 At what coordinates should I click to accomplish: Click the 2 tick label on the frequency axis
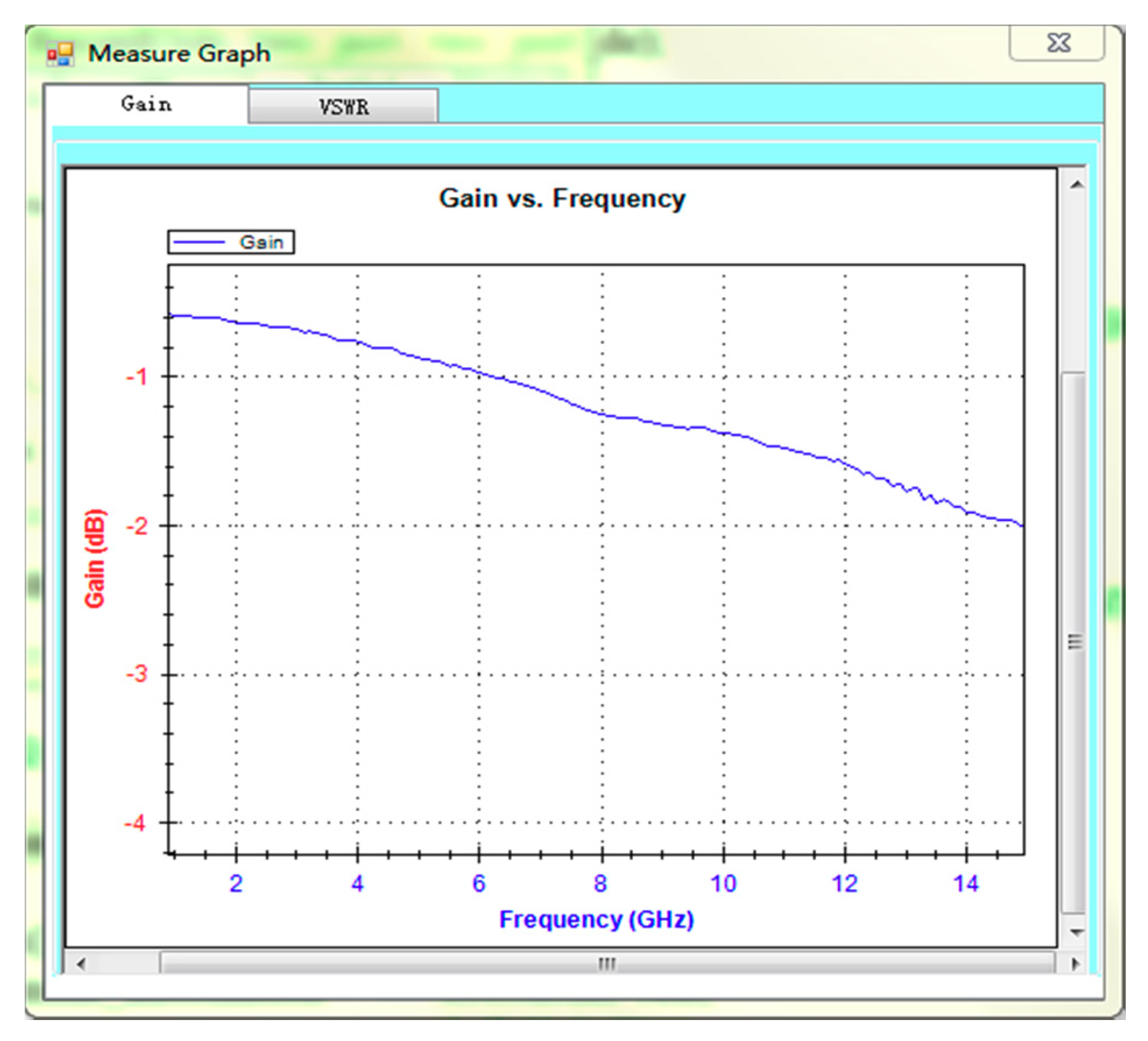236,883
